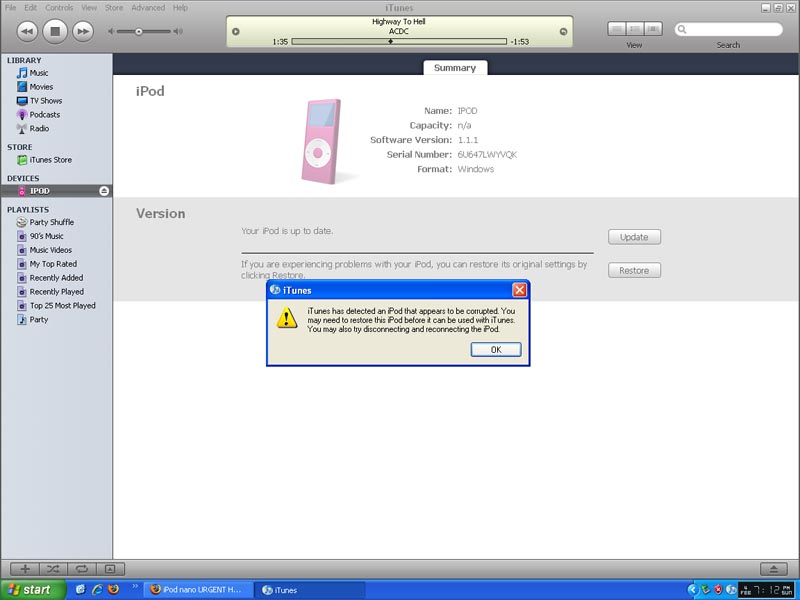
Task: Toggle album artwork display
Action: point(108,569)
